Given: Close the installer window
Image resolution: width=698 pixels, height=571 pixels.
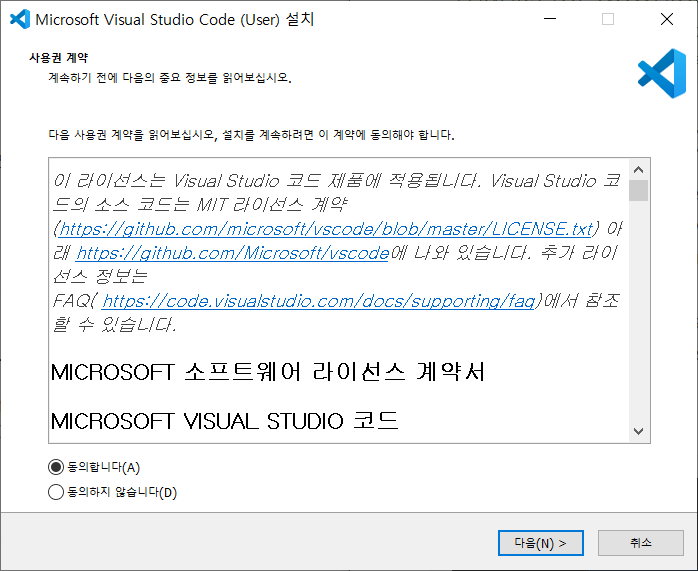Looking at the screenshot, I should (x=667, y=19).
